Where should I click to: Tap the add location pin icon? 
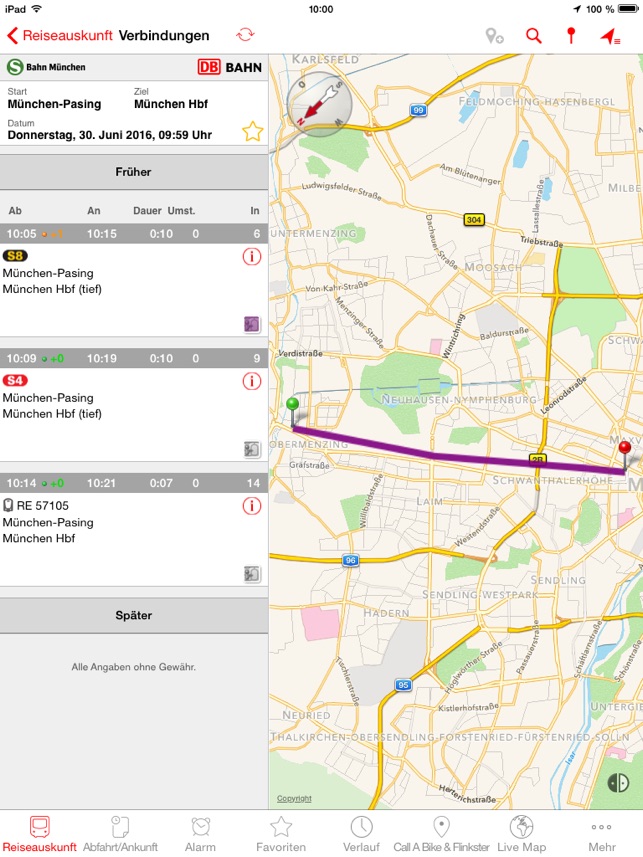[x=494, y=36]
